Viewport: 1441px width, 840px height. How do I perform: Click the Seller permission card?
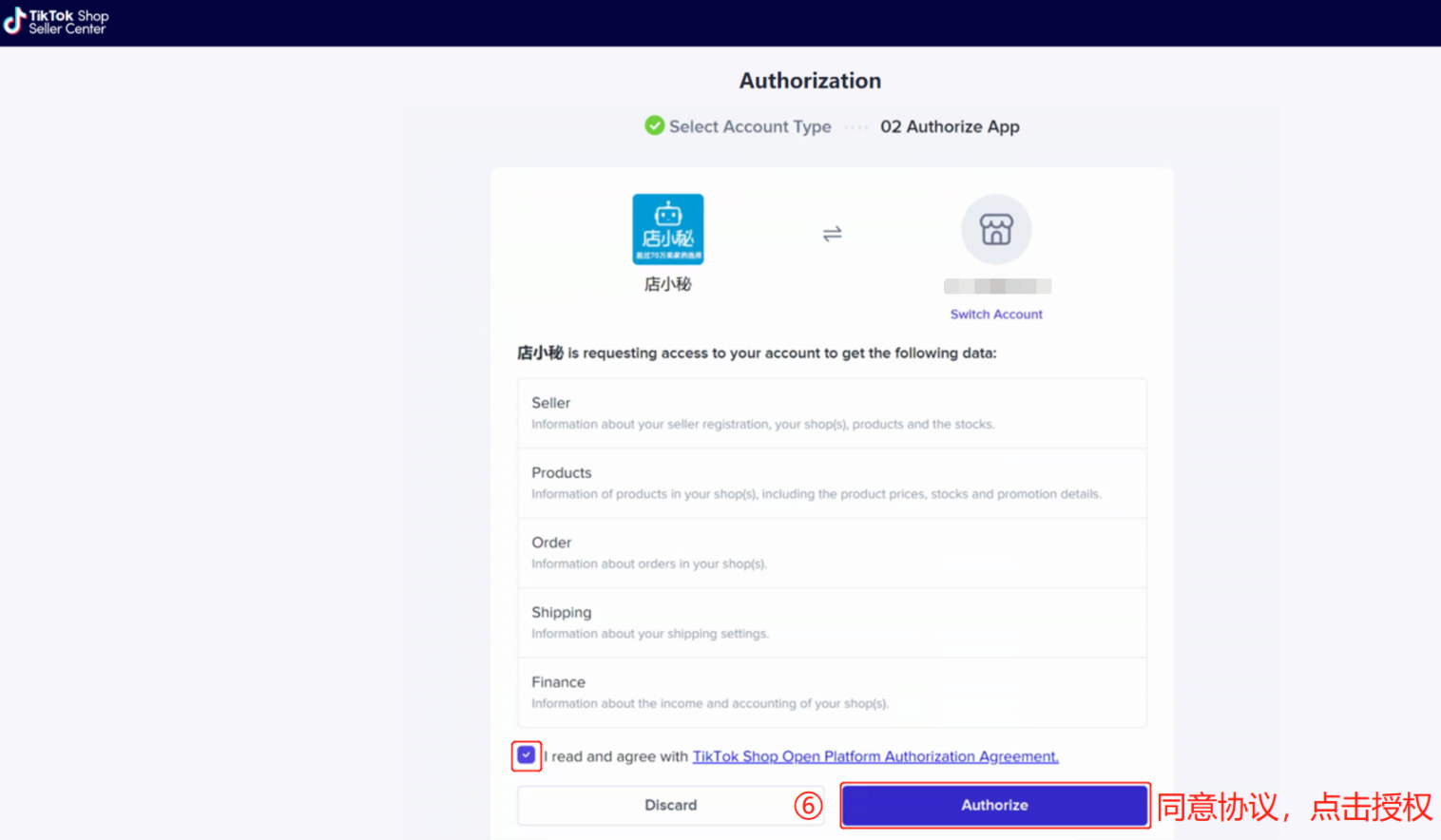pos(832,412)
